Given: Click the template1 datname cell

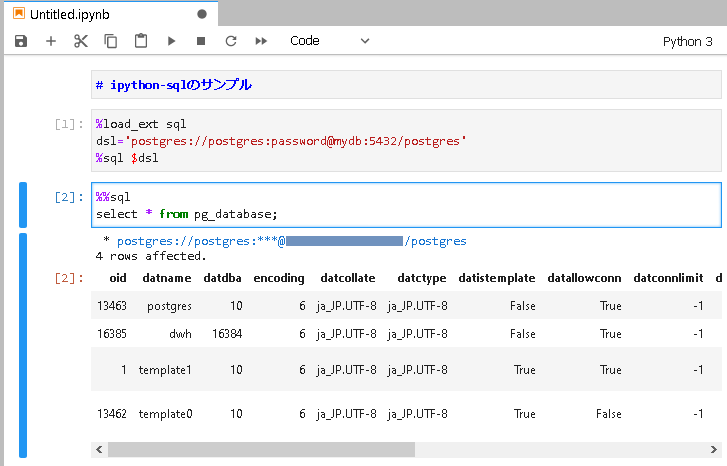Looking at the screenshot, I should tap(165, 370).
